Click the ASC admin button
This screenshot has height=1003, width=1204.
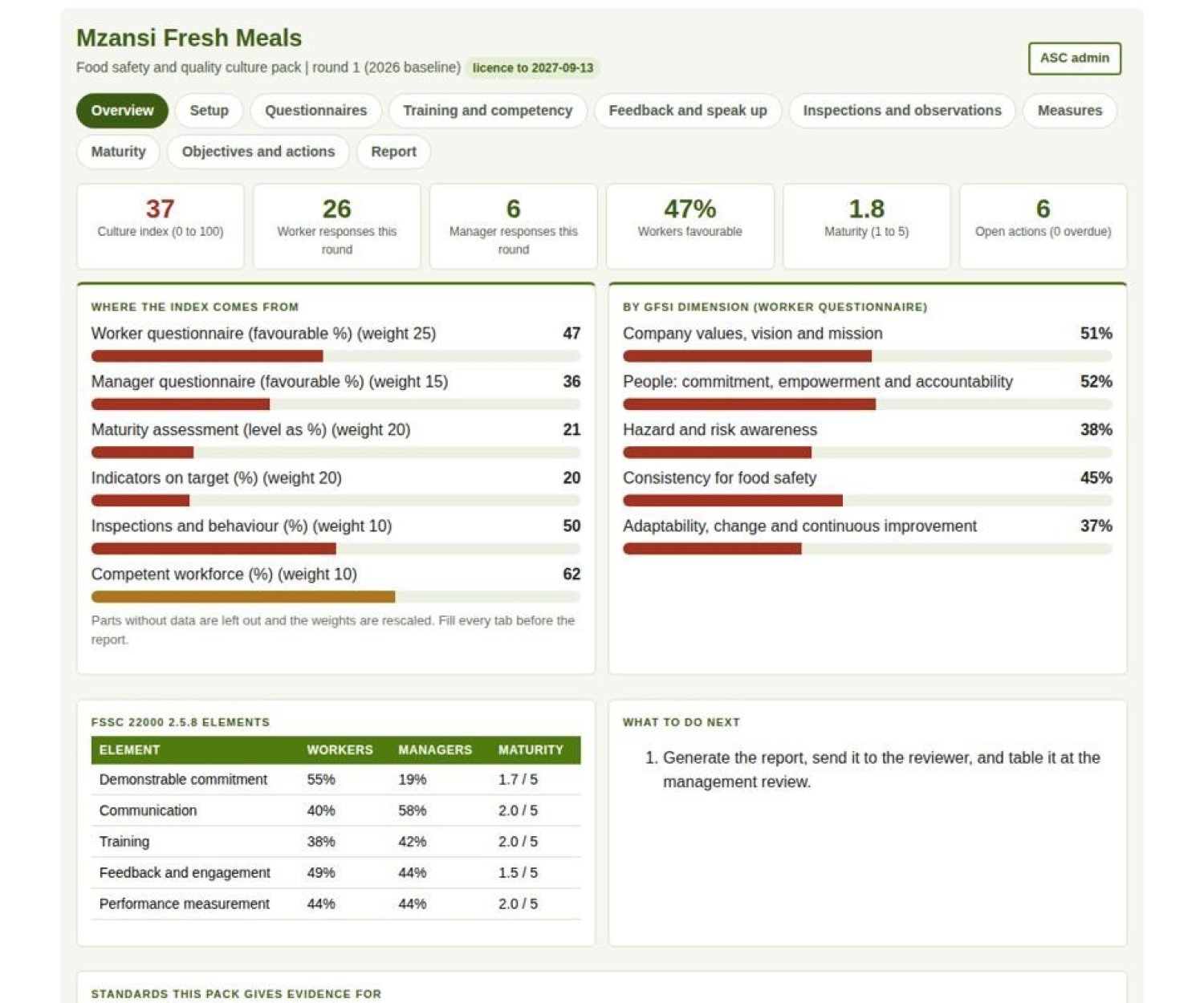click(x=1074, y=59)
